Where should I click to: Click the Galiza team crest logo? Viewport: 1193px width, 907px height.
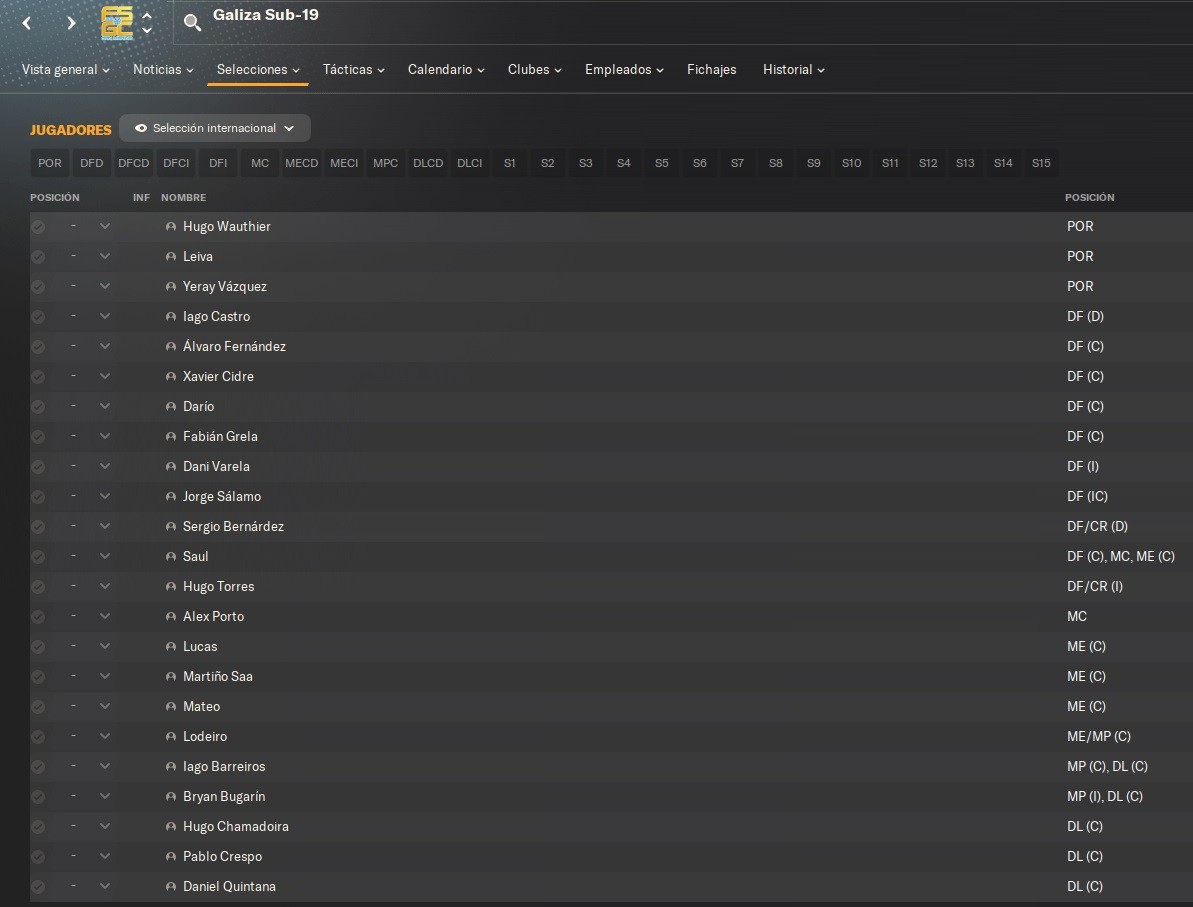tap(117, 23)
